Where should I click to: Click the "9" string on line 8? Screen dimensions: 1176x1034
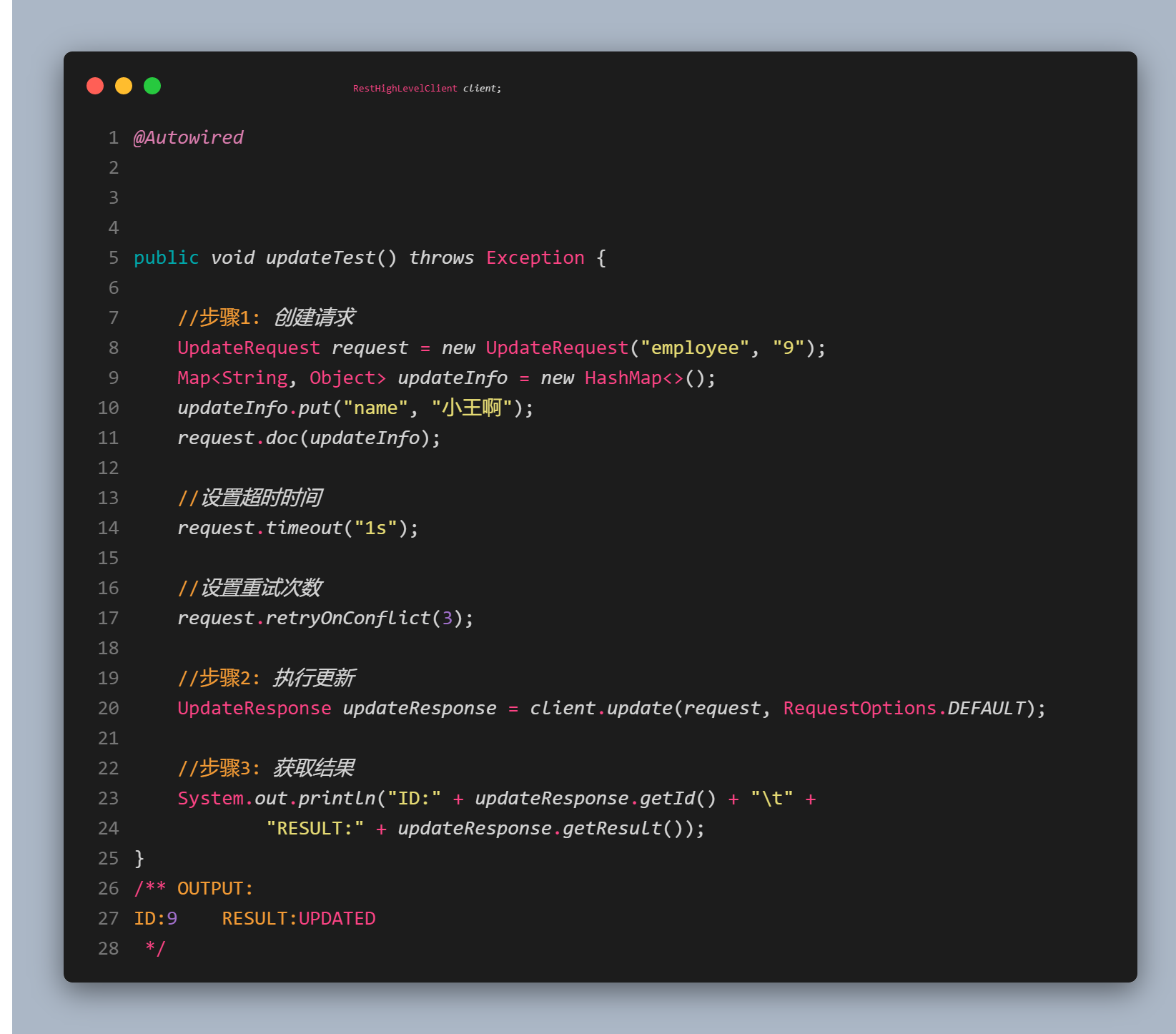click(789, 348)
